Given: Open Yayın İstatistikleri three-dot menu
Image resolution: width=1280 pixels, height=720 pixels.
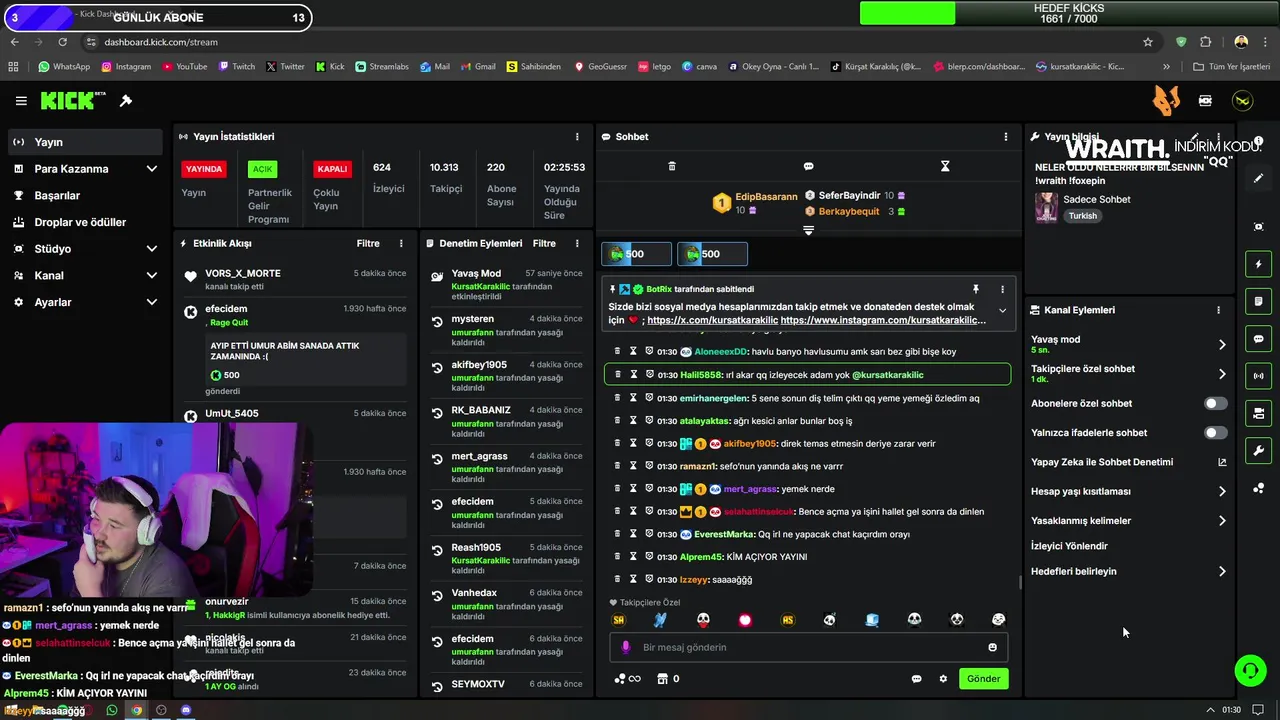Looking at the screenshot, I should click(577, 137).
